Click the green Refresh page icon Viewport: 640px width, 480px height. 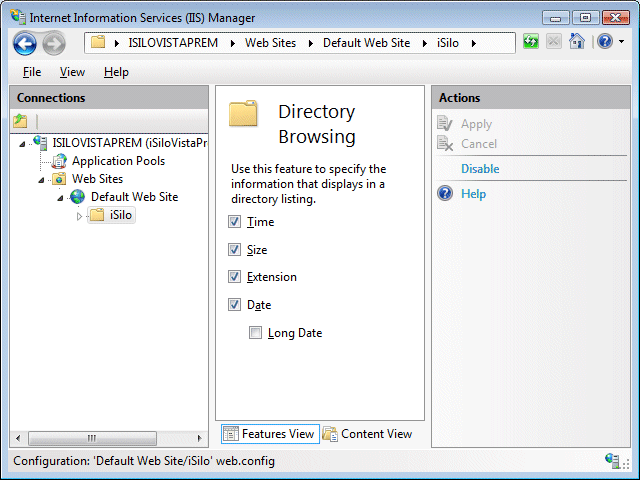click(531, 42)
